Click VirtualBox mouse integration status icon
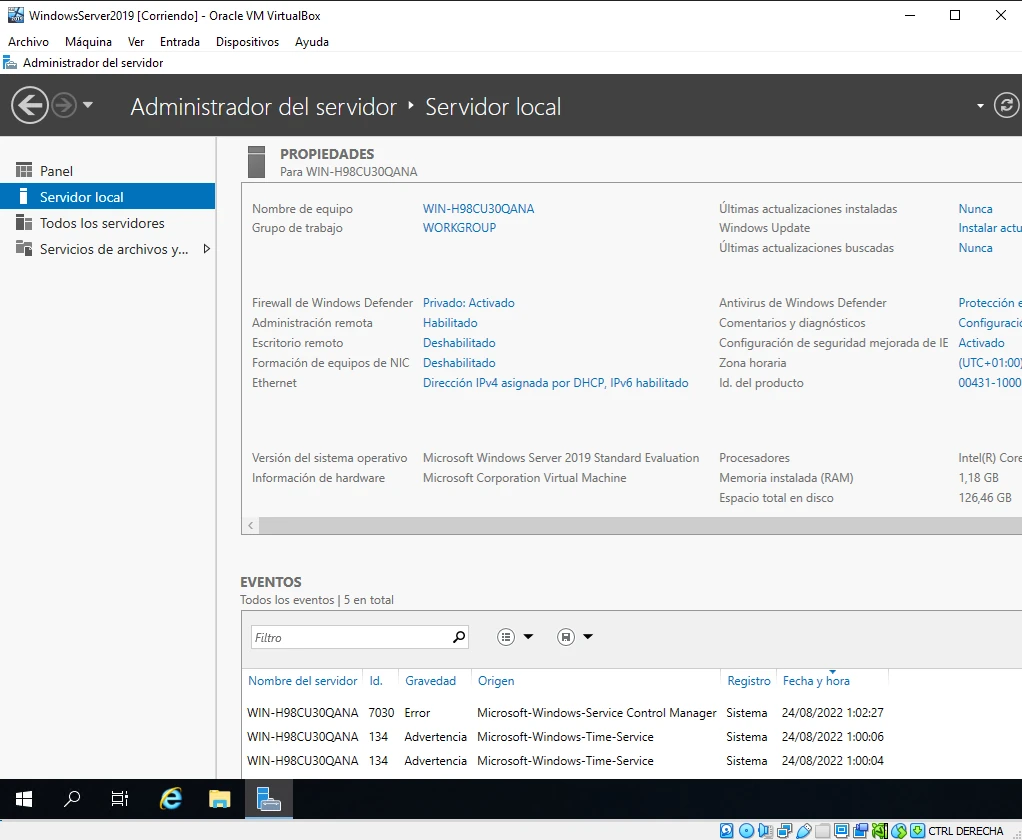This screenshot has height=840, width=1022. (x=899, y=830)
